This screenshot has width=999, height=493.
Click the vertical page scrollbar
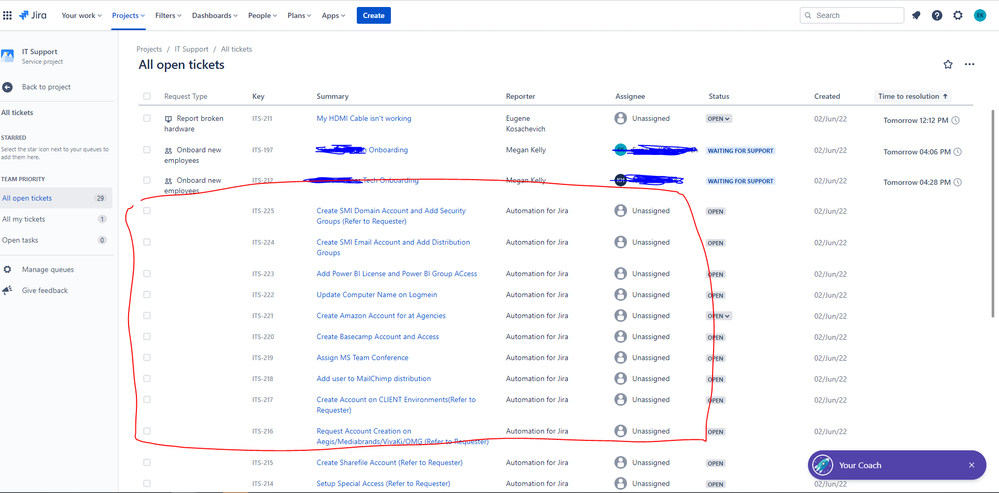995,213
